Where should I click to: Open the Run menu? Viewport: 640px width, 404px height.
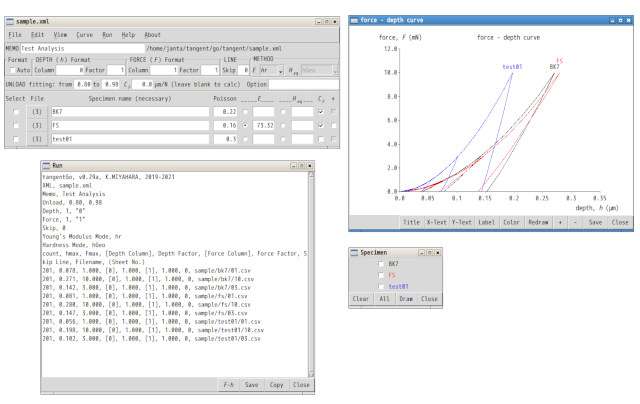[x=107, y=35]
